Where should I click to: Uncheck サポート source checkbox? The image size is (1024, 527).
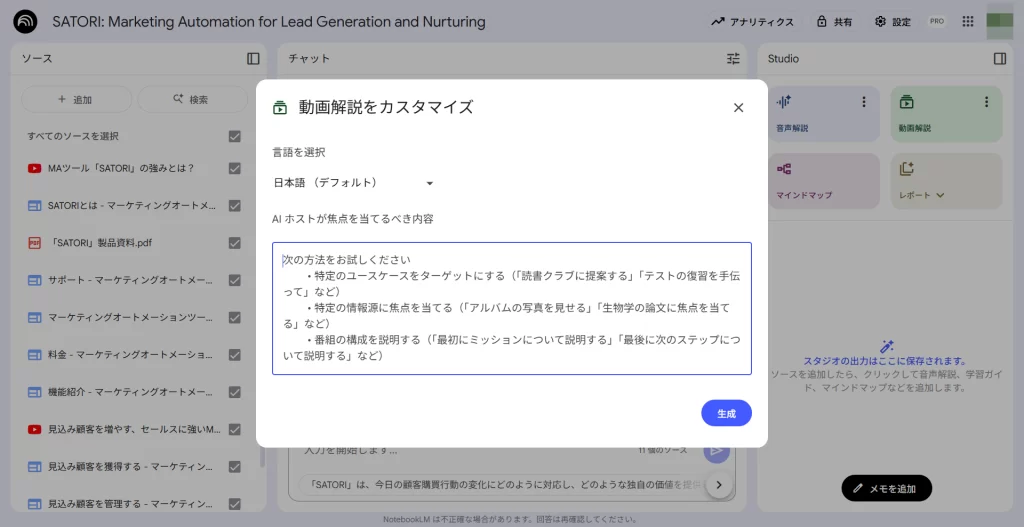pos(234,280)
